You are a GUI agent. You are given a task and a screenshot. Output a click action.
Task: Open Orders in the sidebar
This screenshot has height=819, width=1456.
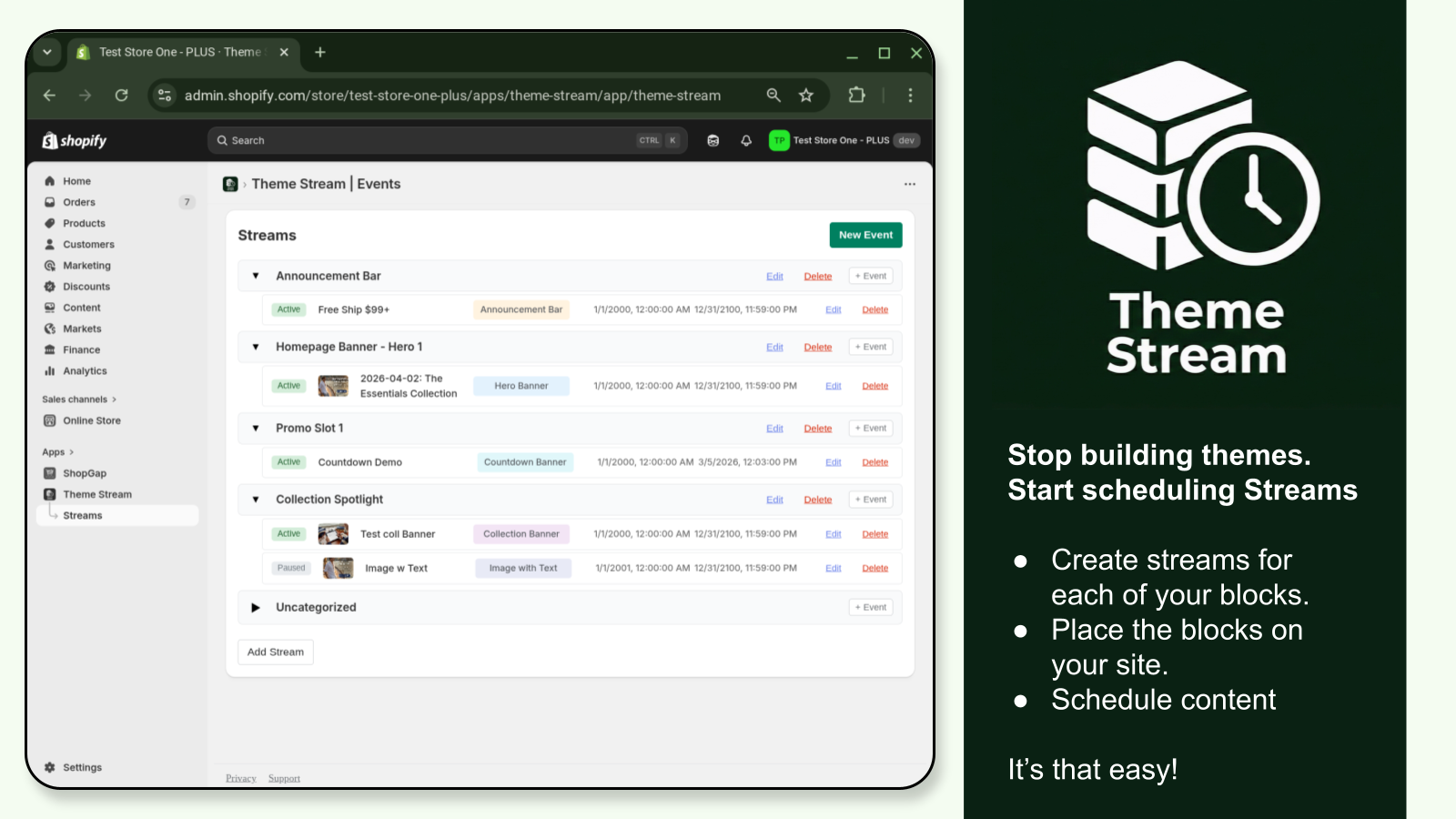79,202
